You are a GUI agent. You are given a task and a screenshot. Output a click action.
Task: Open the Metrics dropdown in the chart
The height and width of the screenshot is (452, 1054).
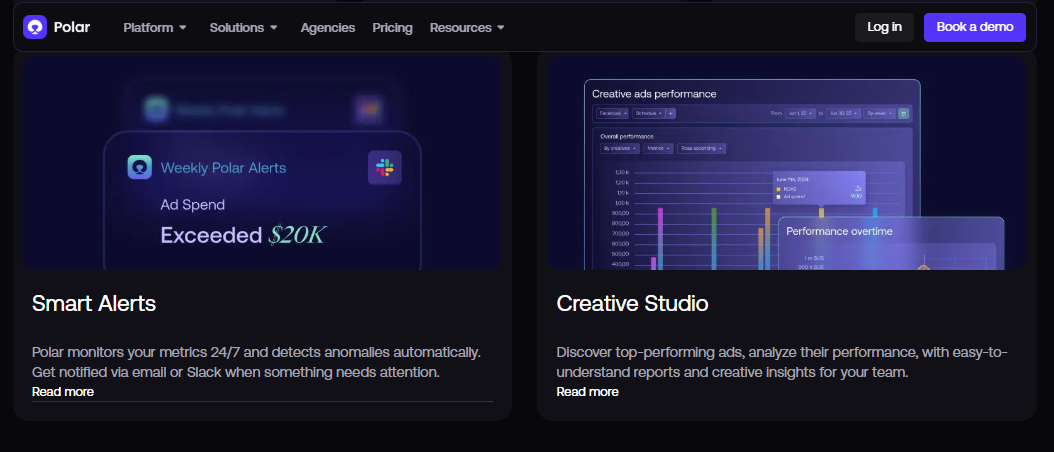658,149
